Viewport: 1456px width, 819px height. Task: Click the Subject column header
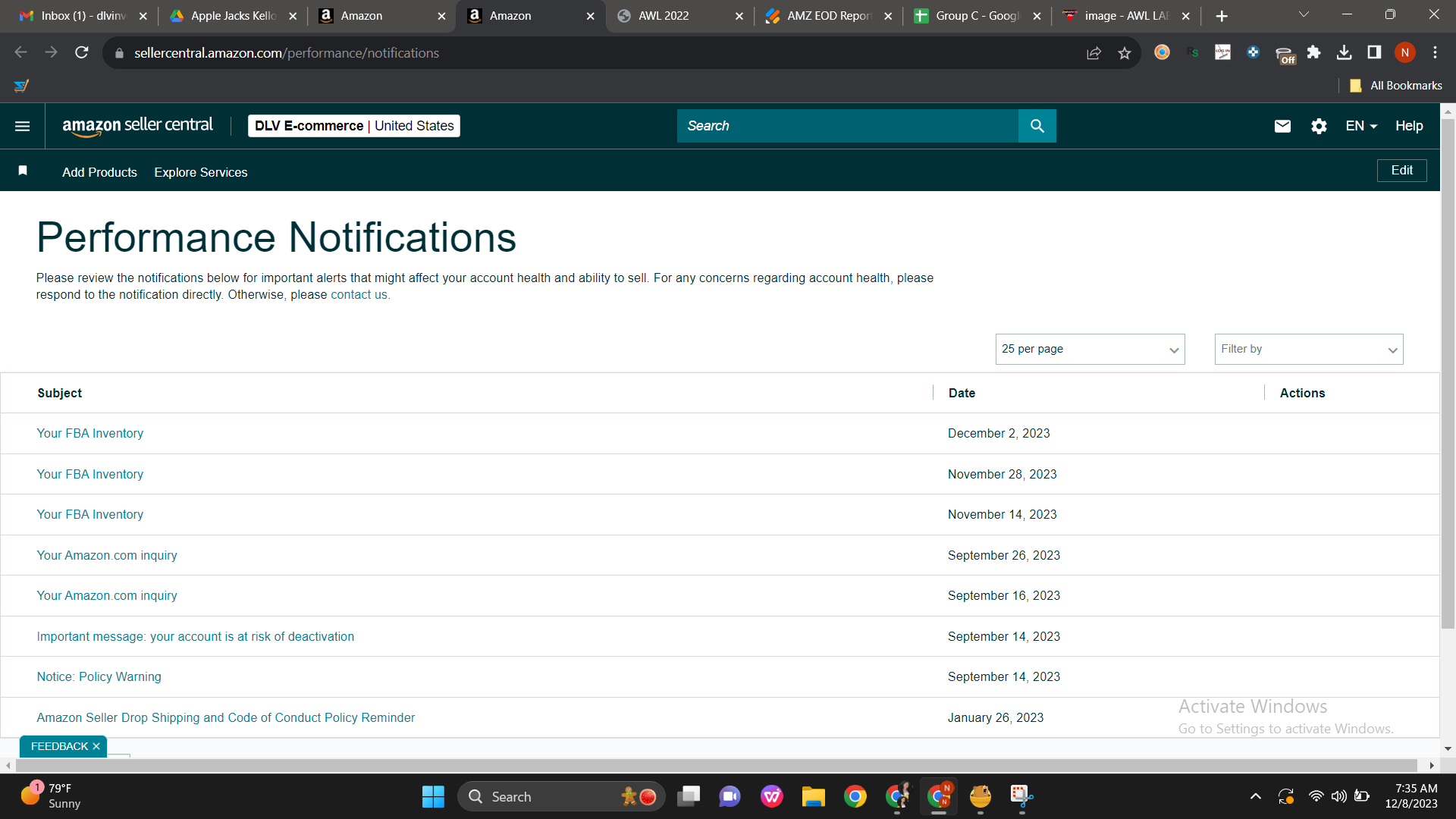point(60,393)
